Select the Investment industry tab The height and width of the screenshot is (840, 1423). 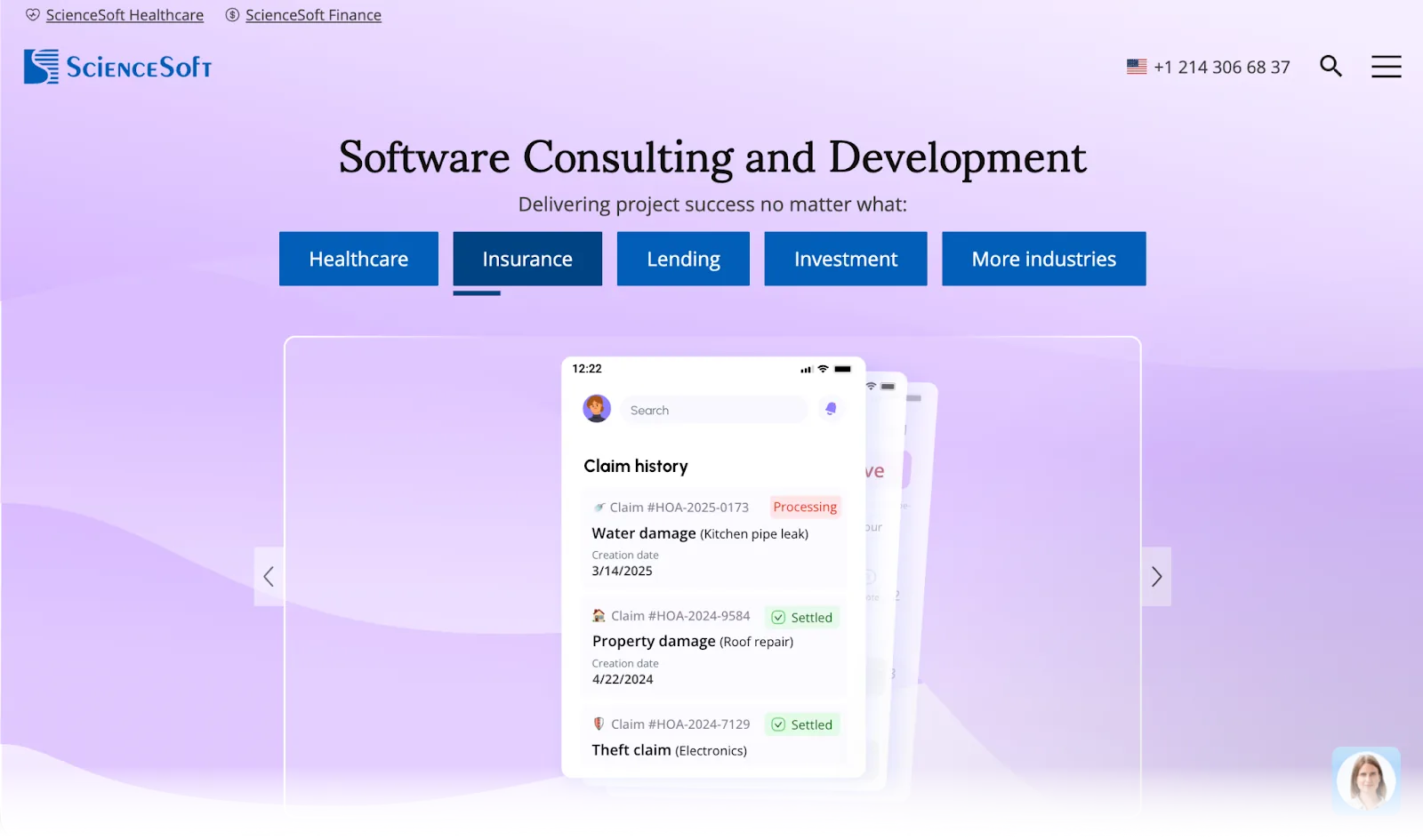[846, 259]
